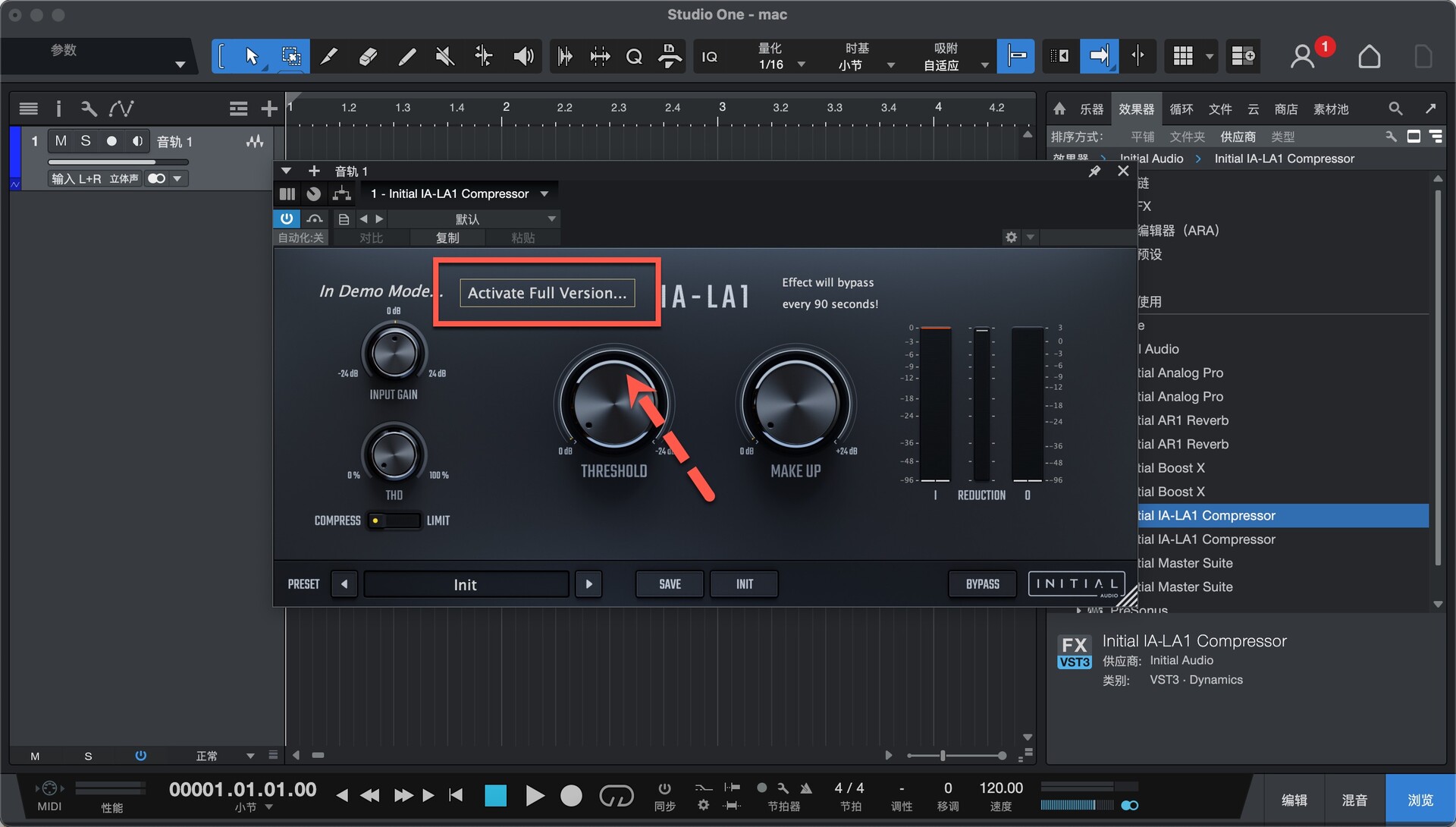Screen dimensions: 1456x827
Task: Open the plugin selector dropdown arrow
Action: point(544,194)
